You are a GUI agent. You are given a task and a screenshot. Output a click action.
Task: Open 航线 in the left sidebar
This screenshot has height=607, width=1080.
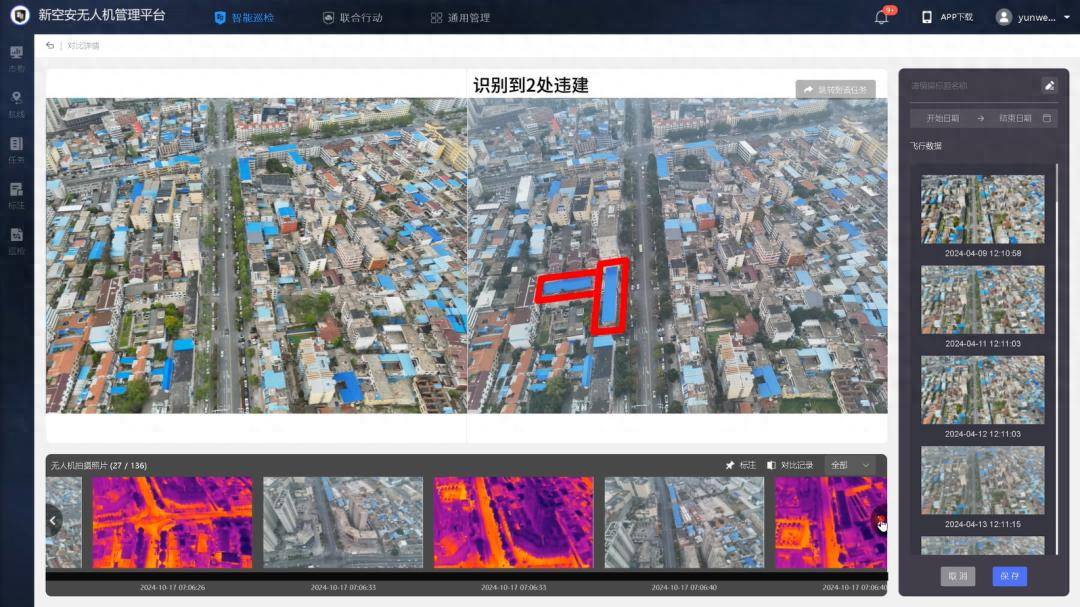16,103
